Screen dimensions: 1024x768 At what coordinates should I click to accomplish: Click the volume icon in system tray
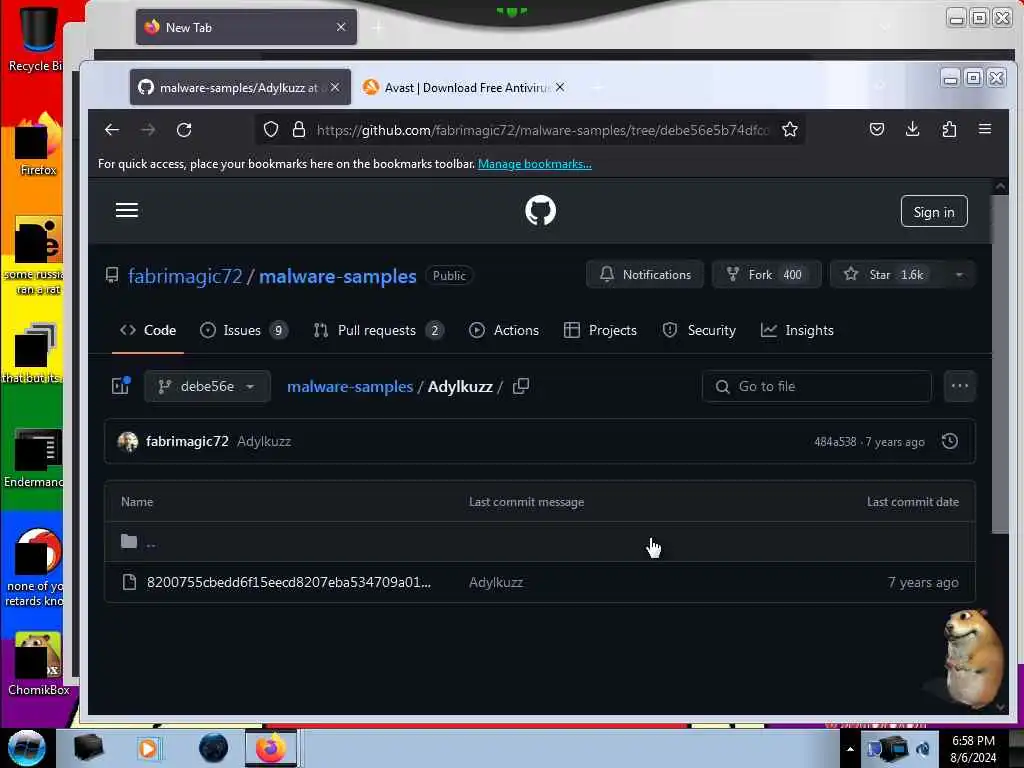923,749
